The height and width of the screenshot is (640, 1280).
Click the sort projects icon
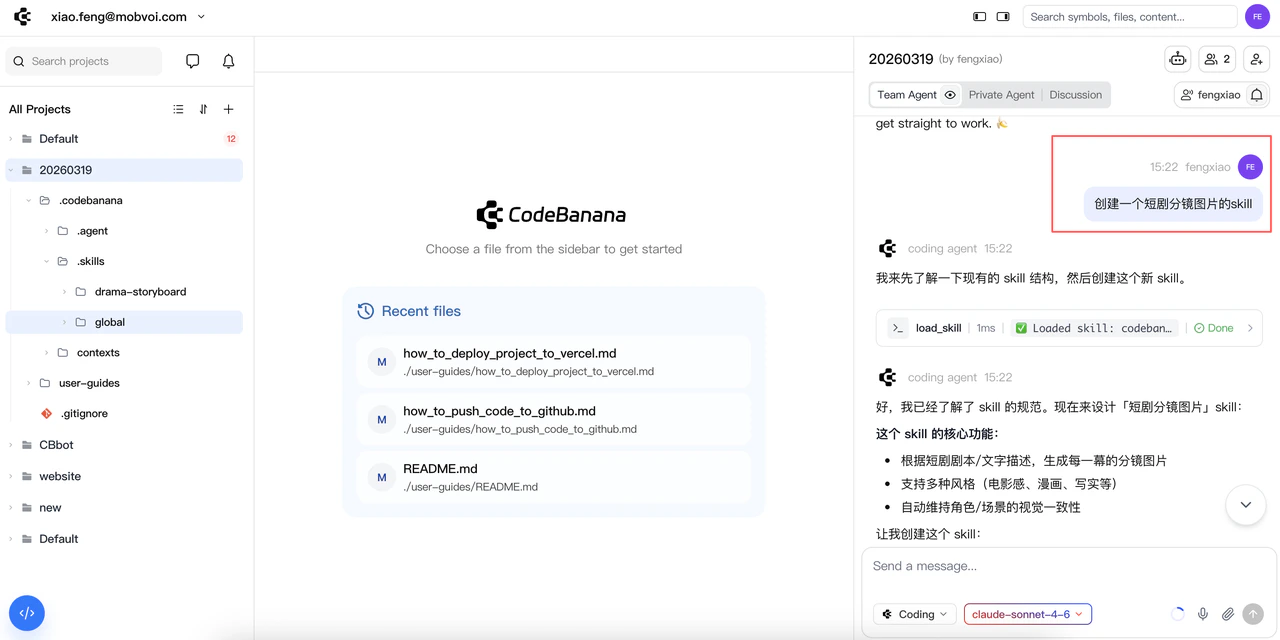[x=203, y=109]
